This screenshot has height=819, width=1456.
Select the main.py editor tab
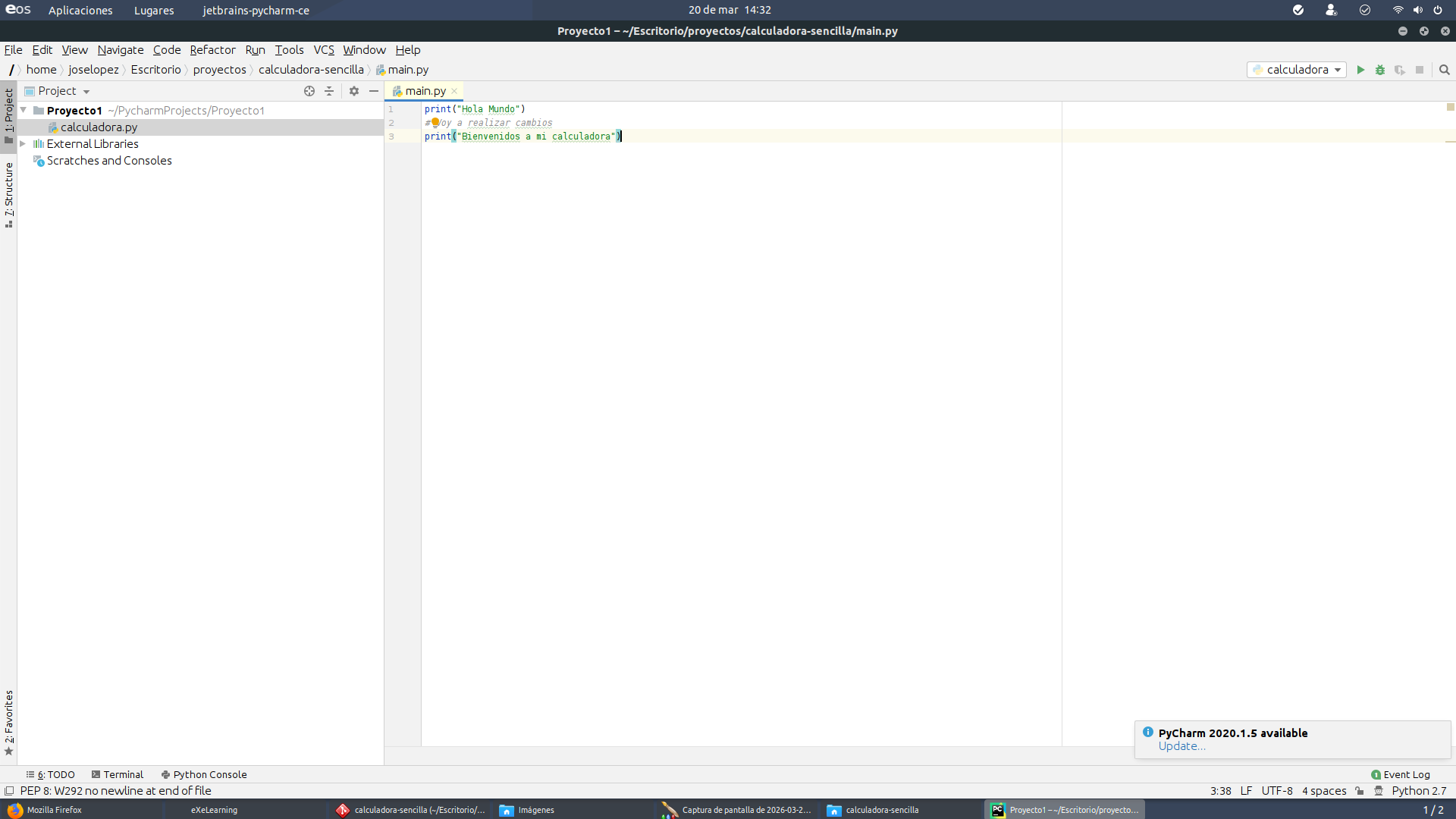[x=425, y=91]
